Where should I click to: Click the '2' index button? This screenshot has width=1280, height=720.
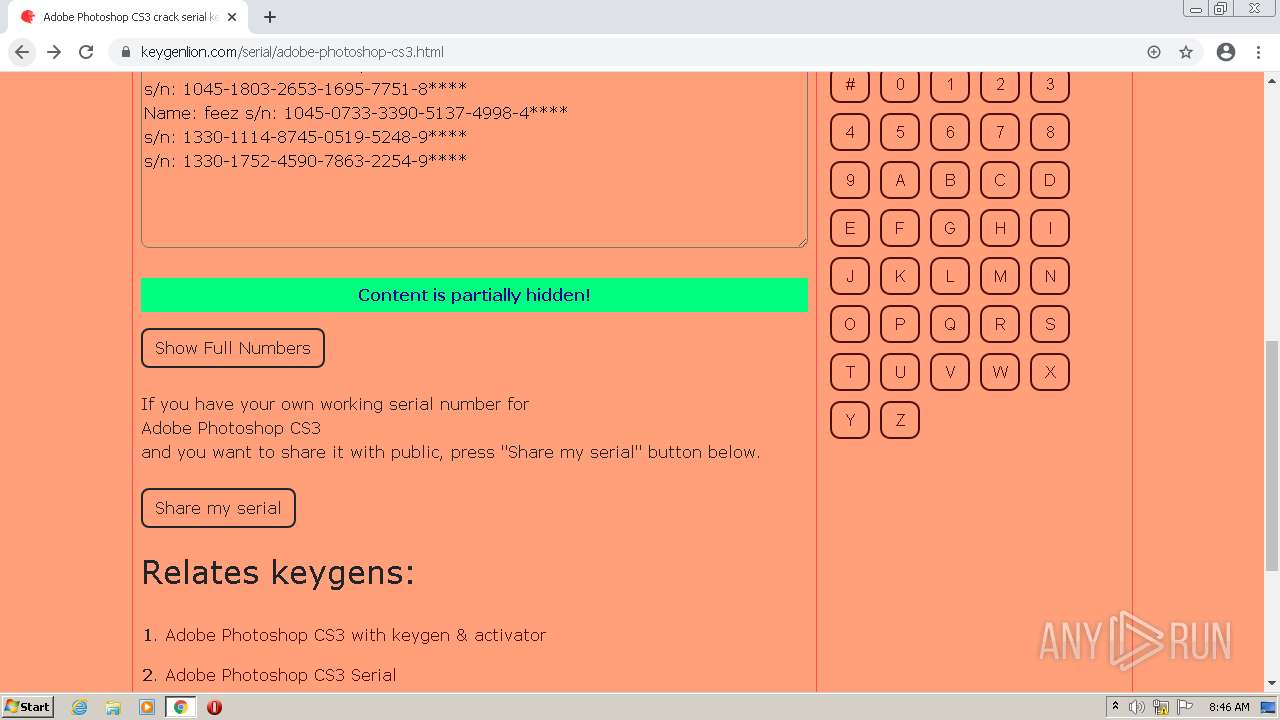1000,85
